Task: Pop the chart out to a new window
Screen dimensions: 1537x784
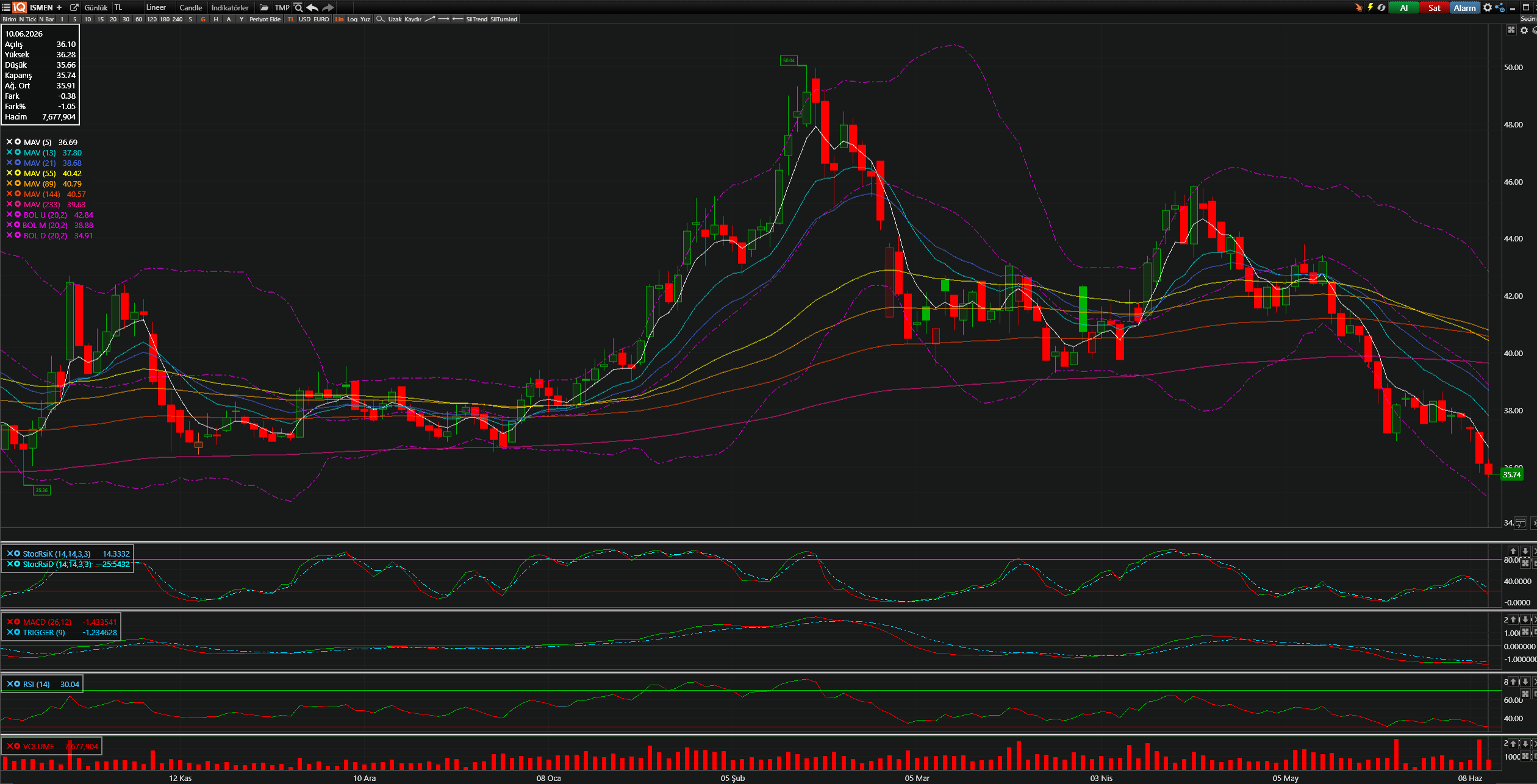Action: (x=74, y=7)
